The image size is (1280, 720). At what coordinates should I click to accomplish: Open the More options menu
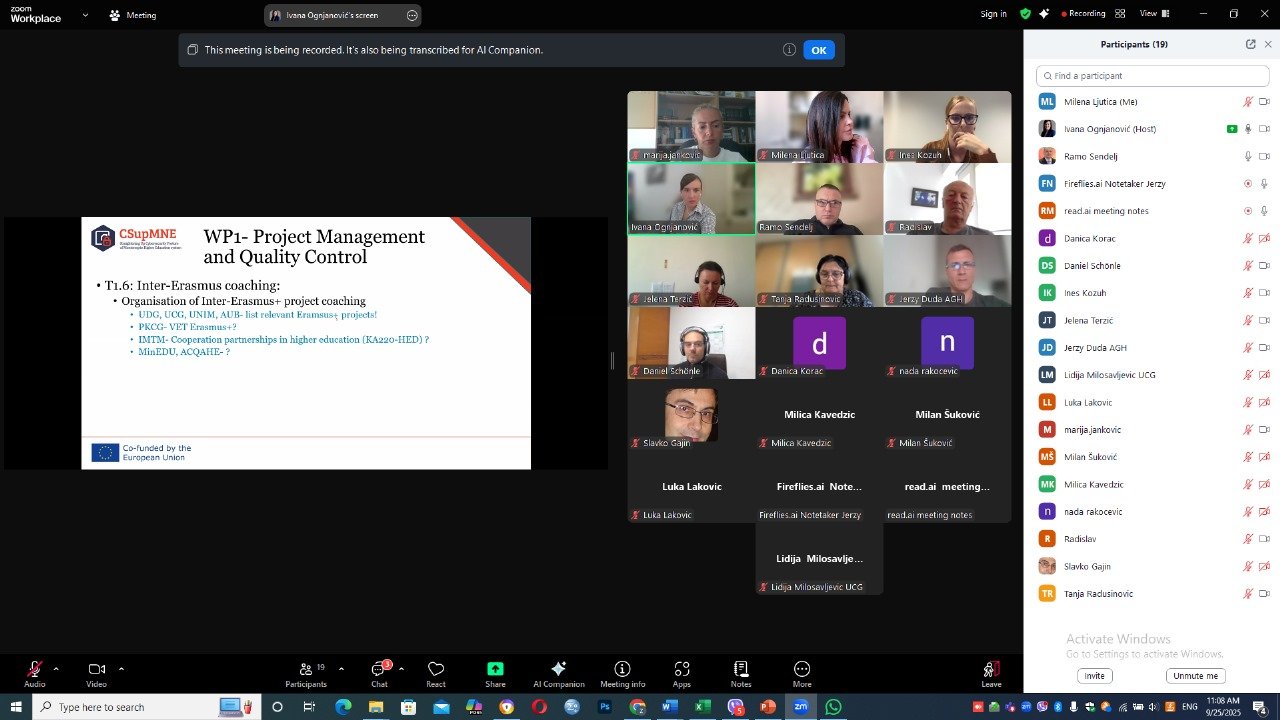(801, 674)
